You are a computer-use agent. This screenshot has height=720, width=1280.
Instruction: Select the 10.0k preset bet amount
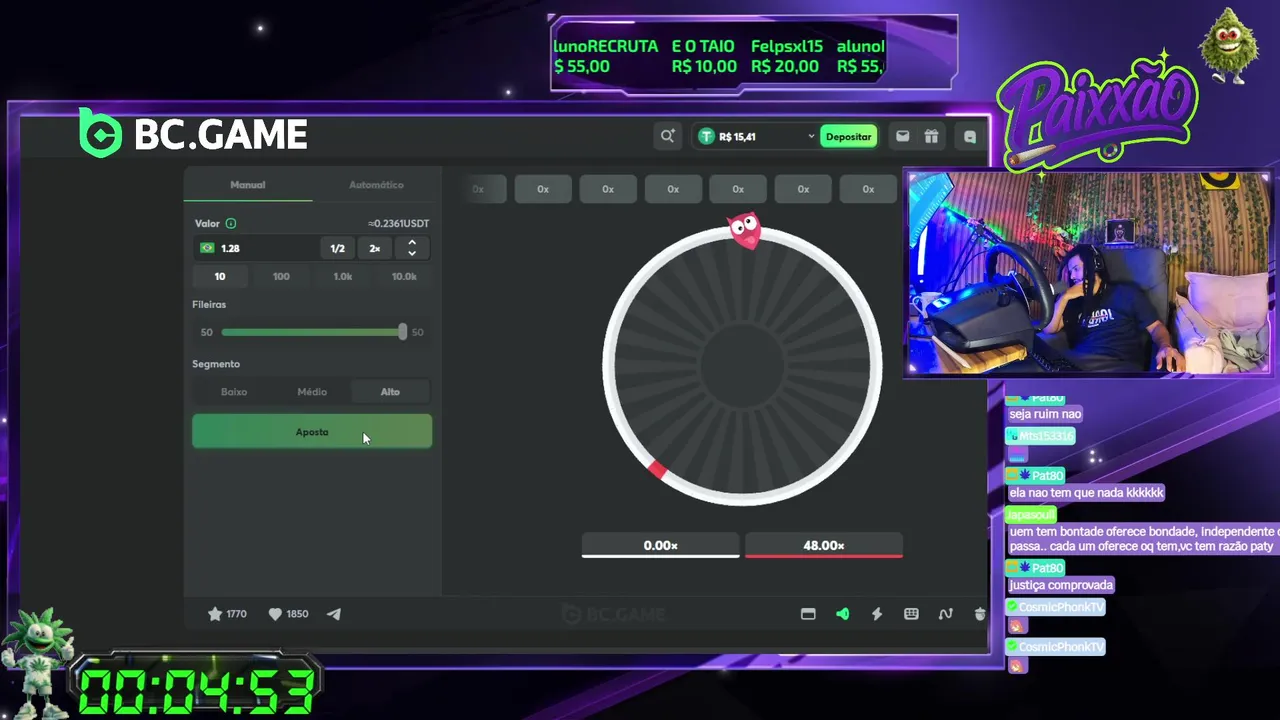click(404, 277)
